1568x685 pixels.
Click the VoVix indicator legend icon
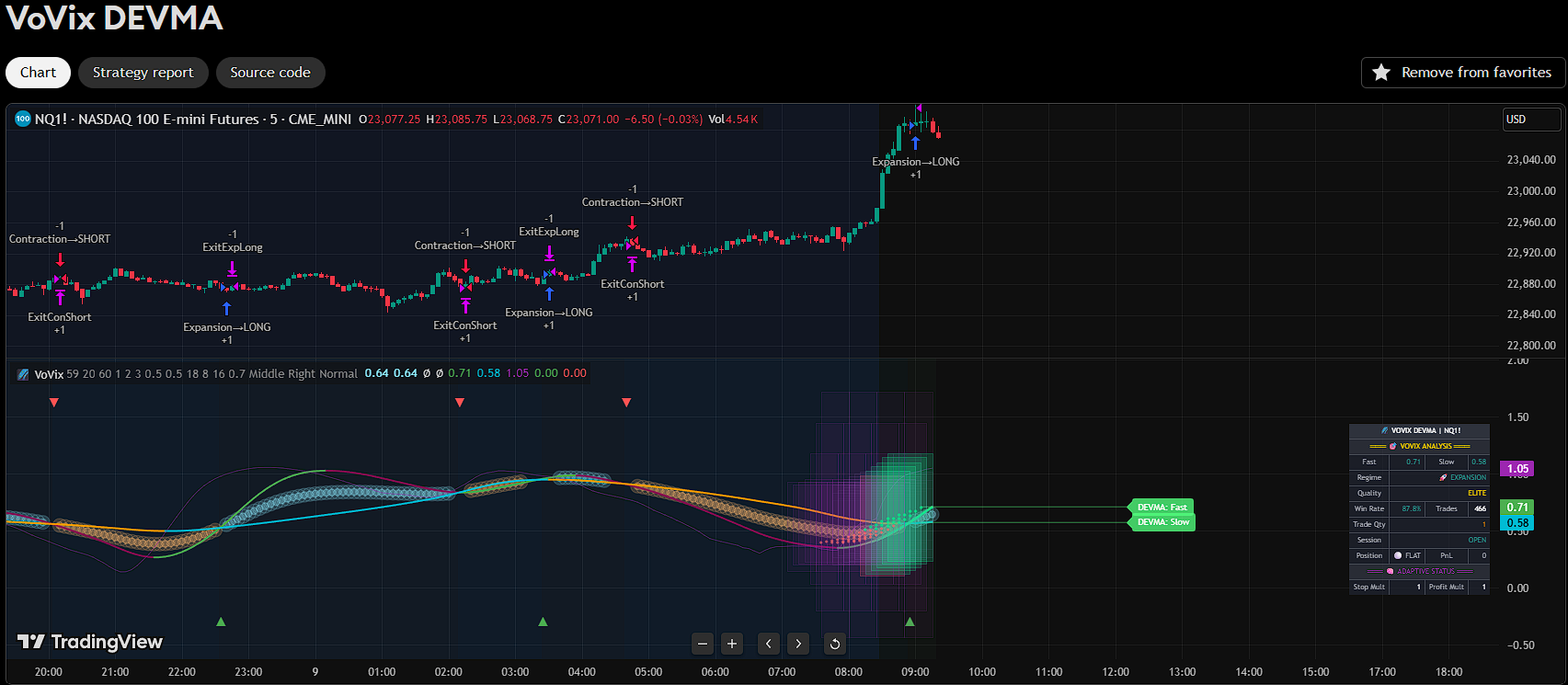pyautogui.click(x=24, y=374)
